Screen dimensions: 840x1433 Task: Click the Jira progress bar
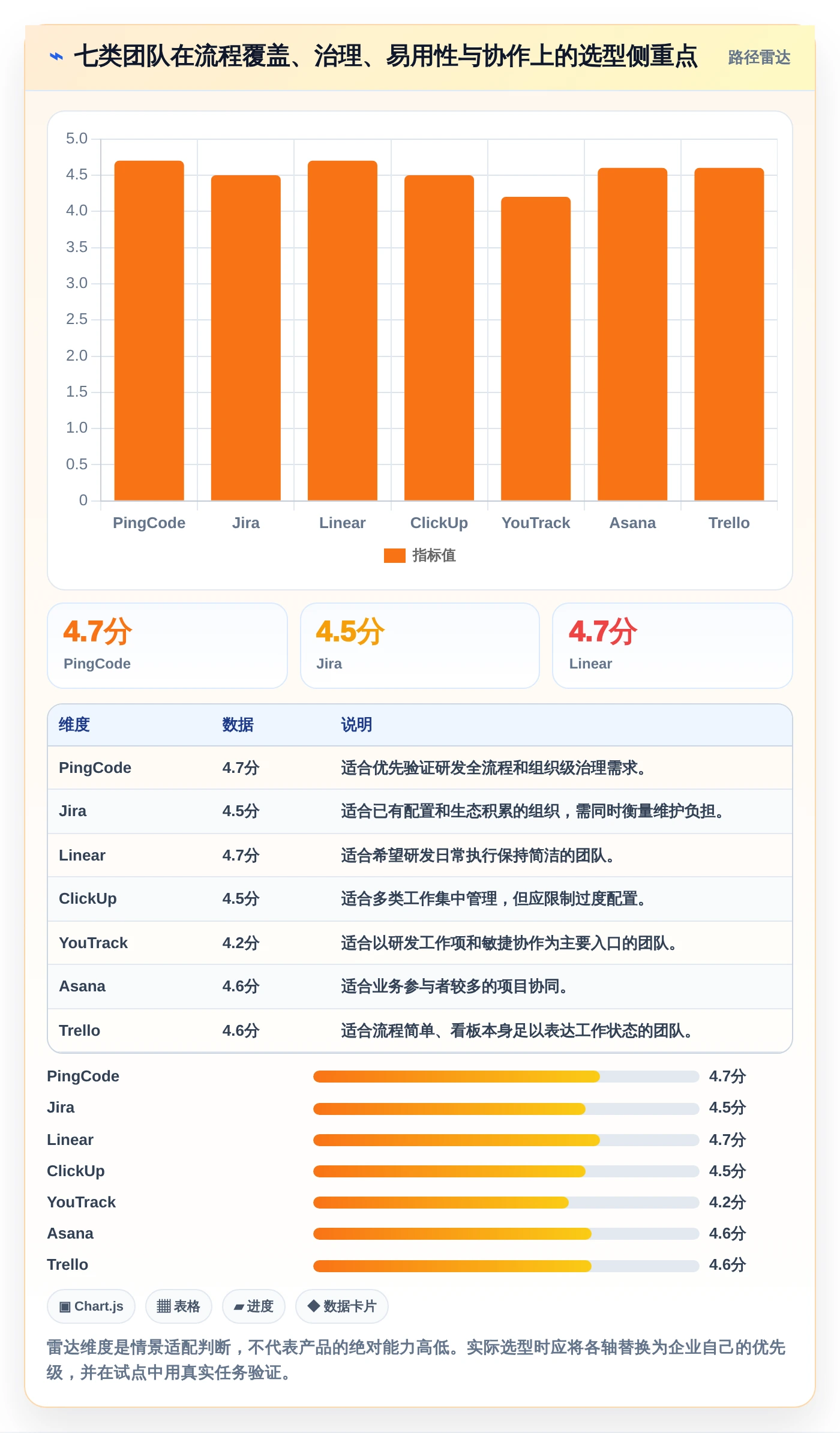pos(506,1108)
